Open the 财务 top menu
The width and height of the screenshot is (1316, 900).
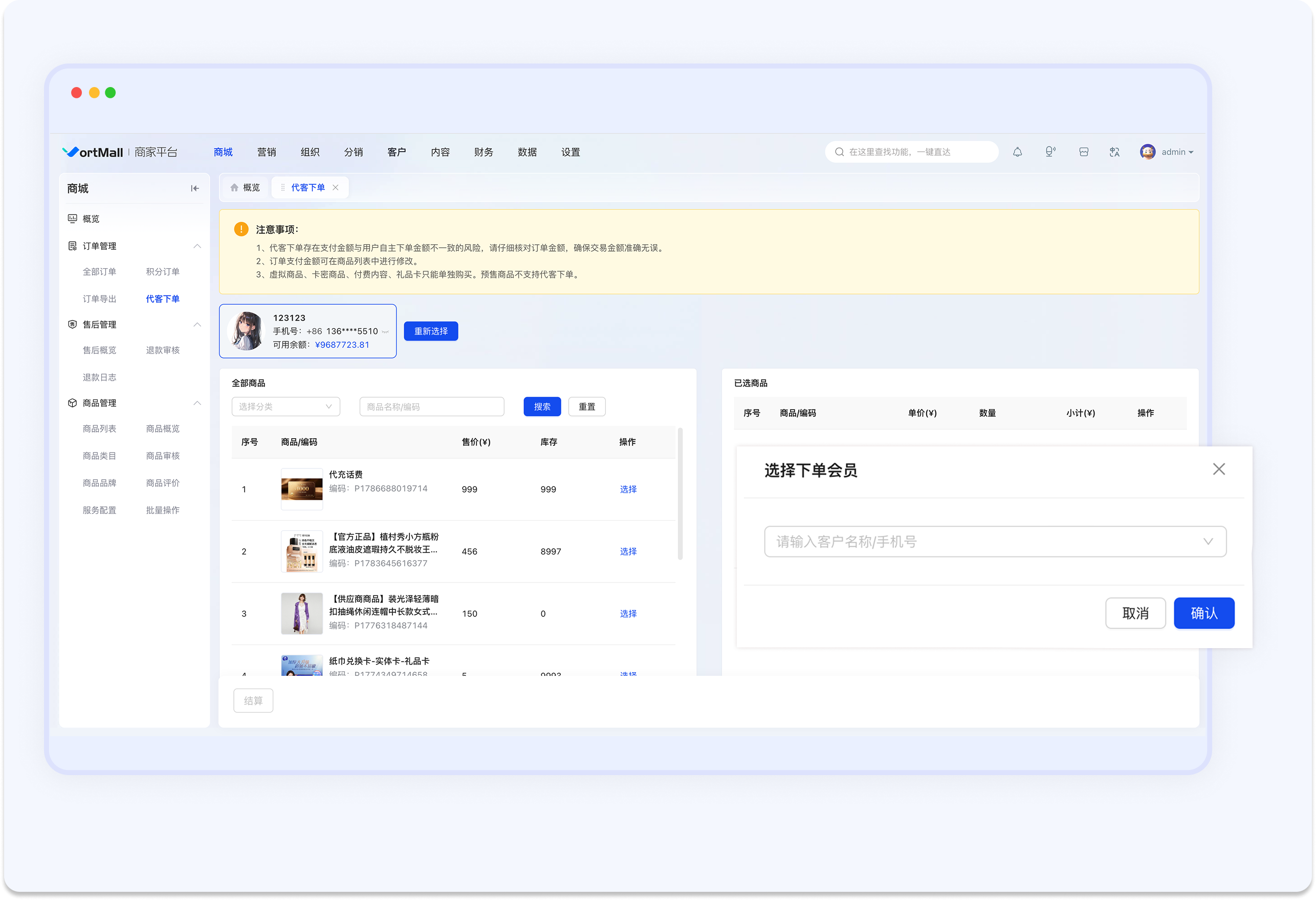pos(484,152)
